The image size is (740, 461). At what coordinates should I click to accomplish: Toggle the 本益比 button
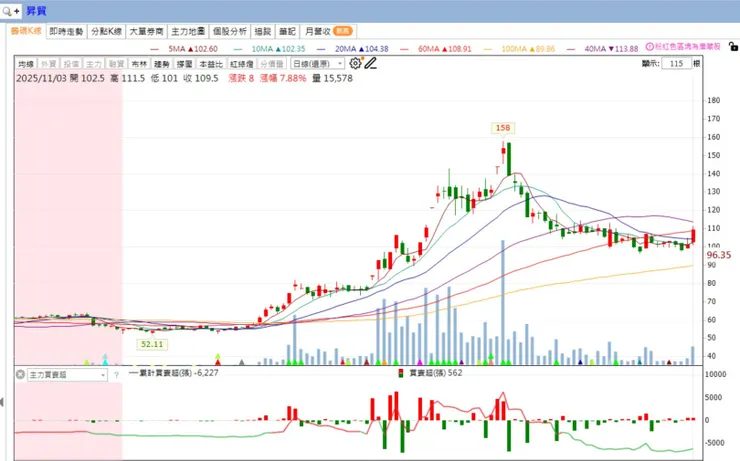coord(210,64)
